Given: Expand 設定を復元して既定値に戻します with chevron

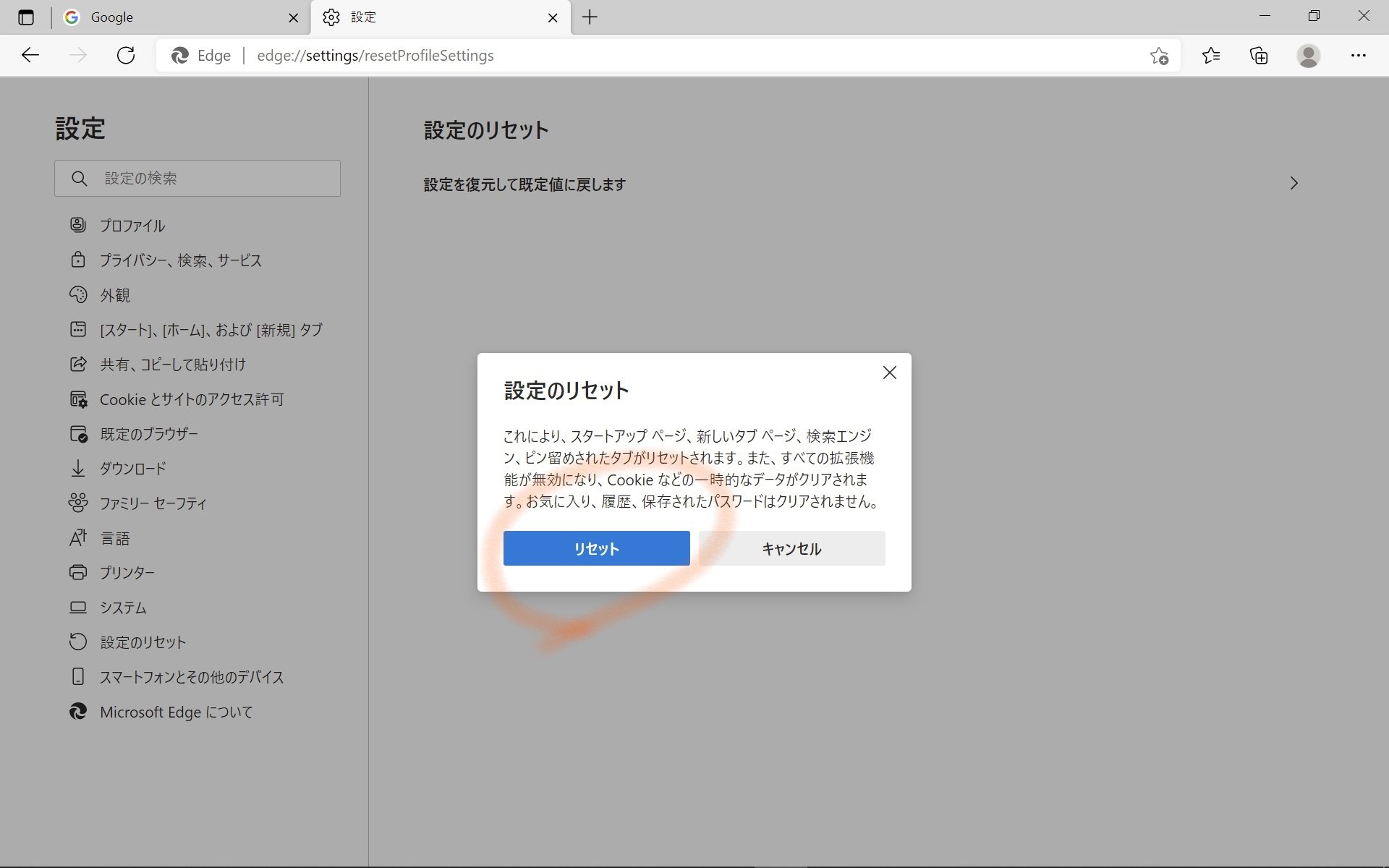Looking at the screenshot, I should click(1294, 183).
